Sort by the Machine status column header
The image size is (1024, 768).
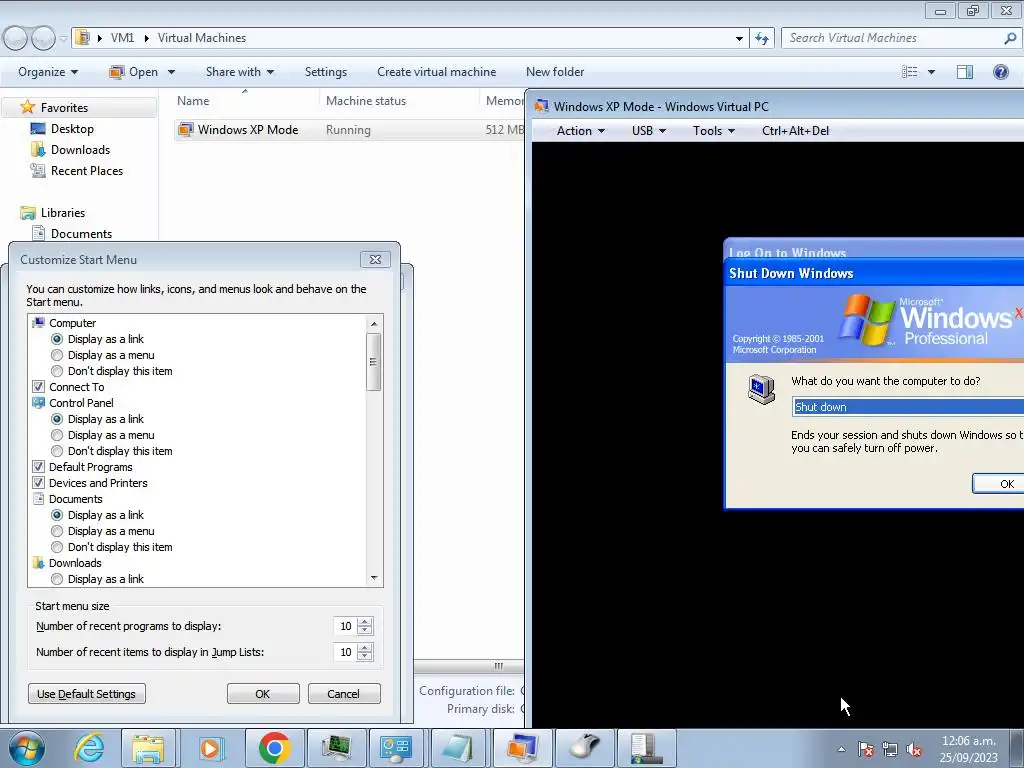[366, 101]
